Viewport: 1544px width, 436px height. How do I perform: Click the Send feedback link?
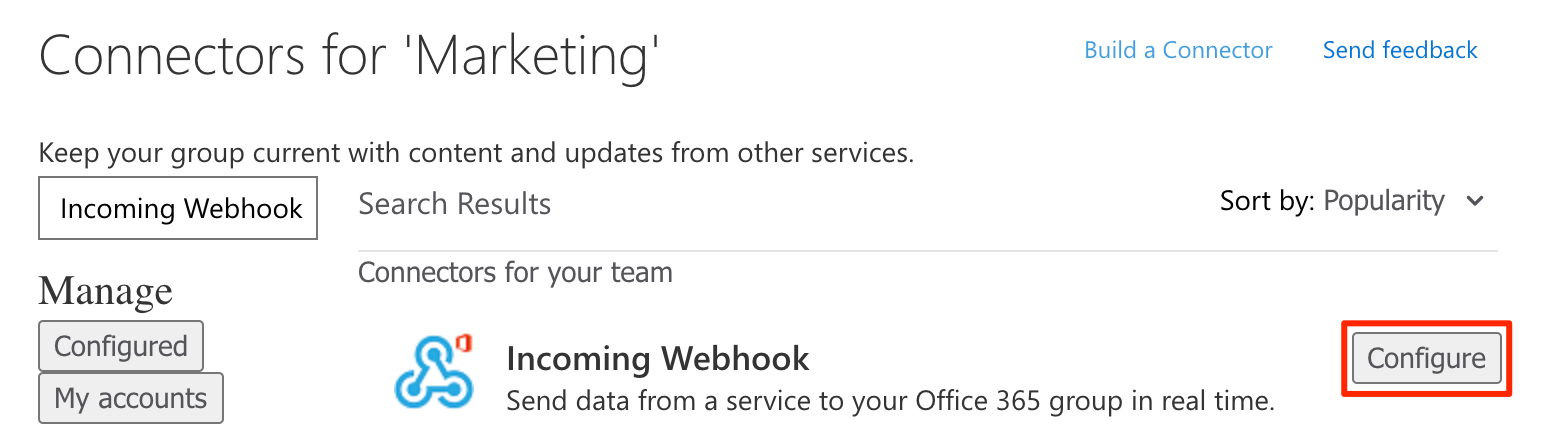[1399, 50]
